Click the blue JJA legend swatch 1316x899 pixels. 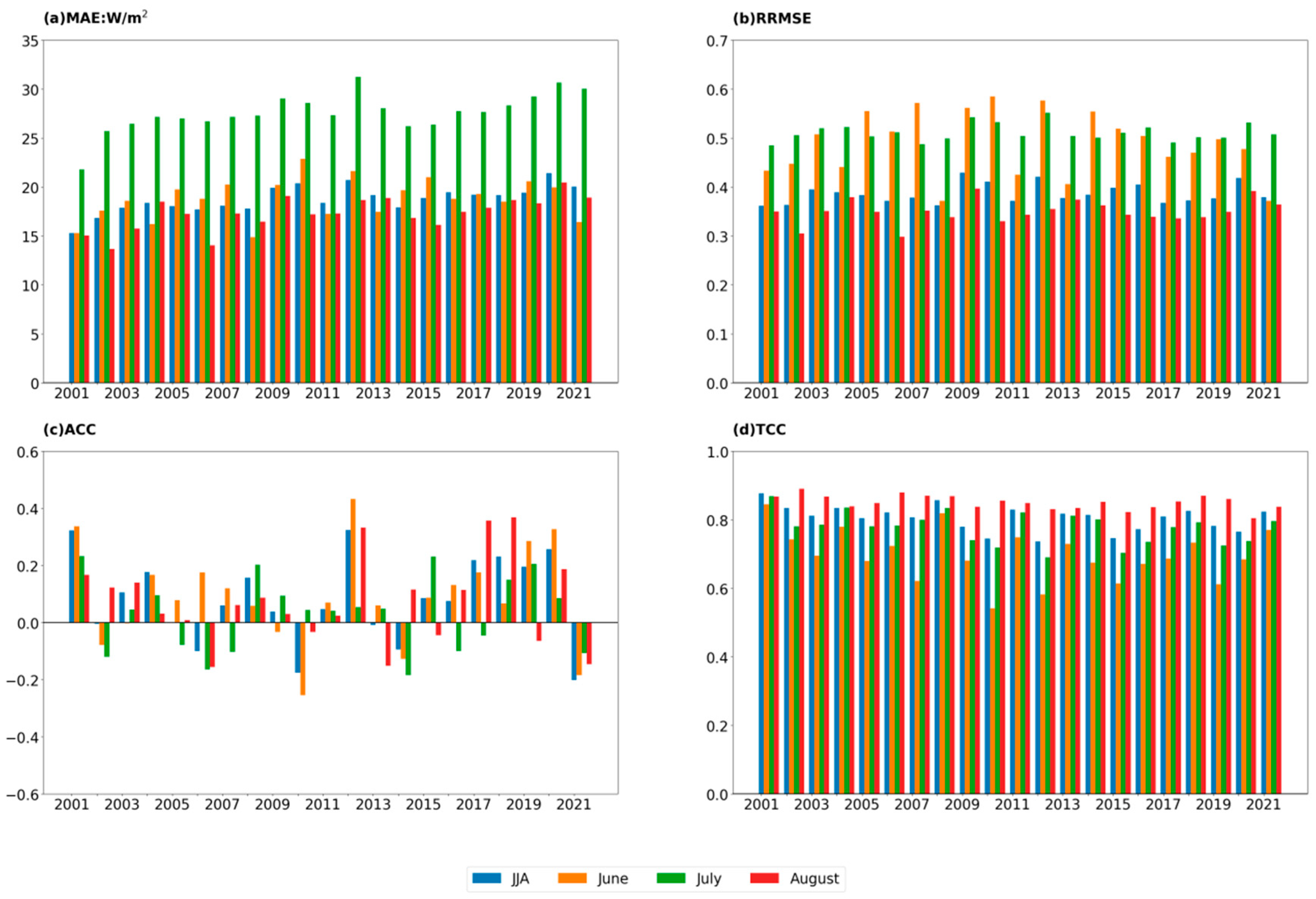tap(486, 878)
